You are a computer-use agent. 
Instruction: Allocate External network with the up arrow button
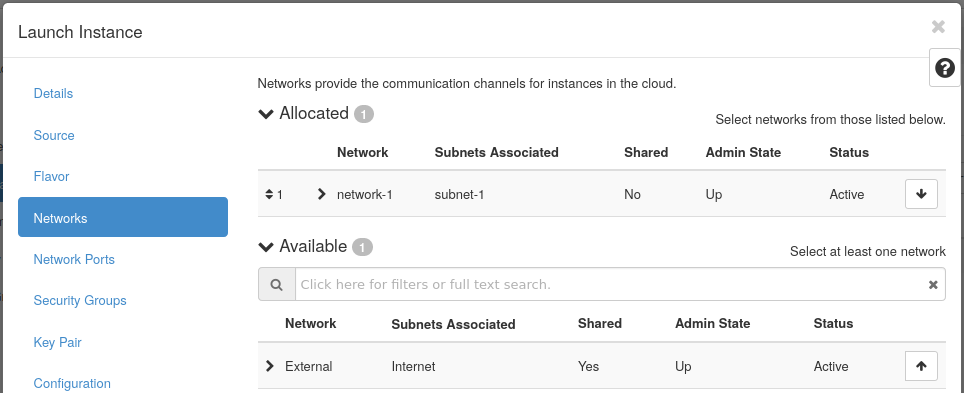coord(921,366)
